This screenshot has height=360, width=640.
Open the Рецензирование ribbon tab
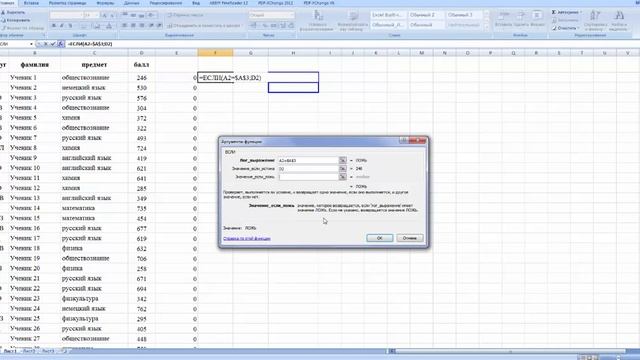166,3
